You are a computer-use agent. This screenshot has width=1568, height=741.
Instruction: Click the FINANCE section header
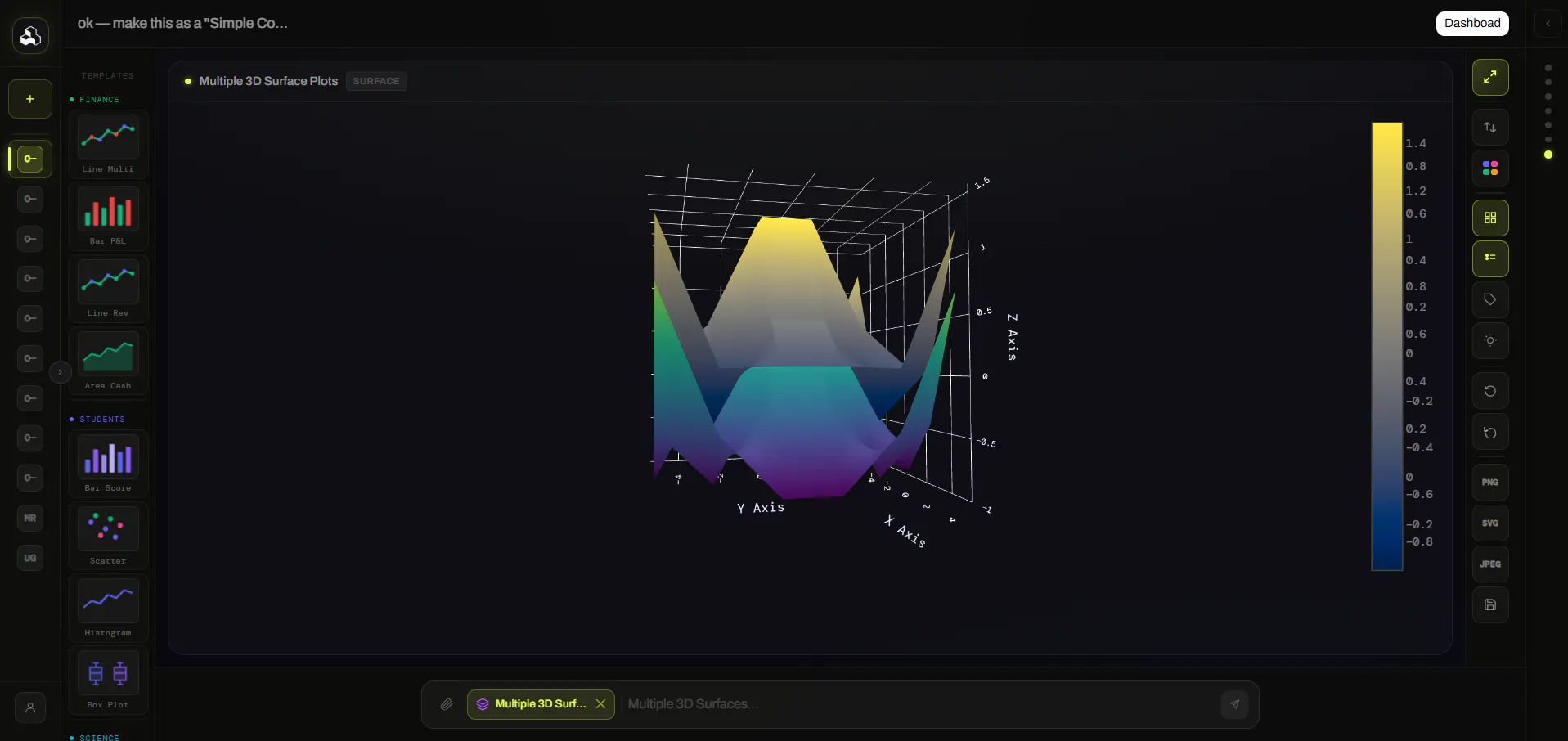point(99,100)
